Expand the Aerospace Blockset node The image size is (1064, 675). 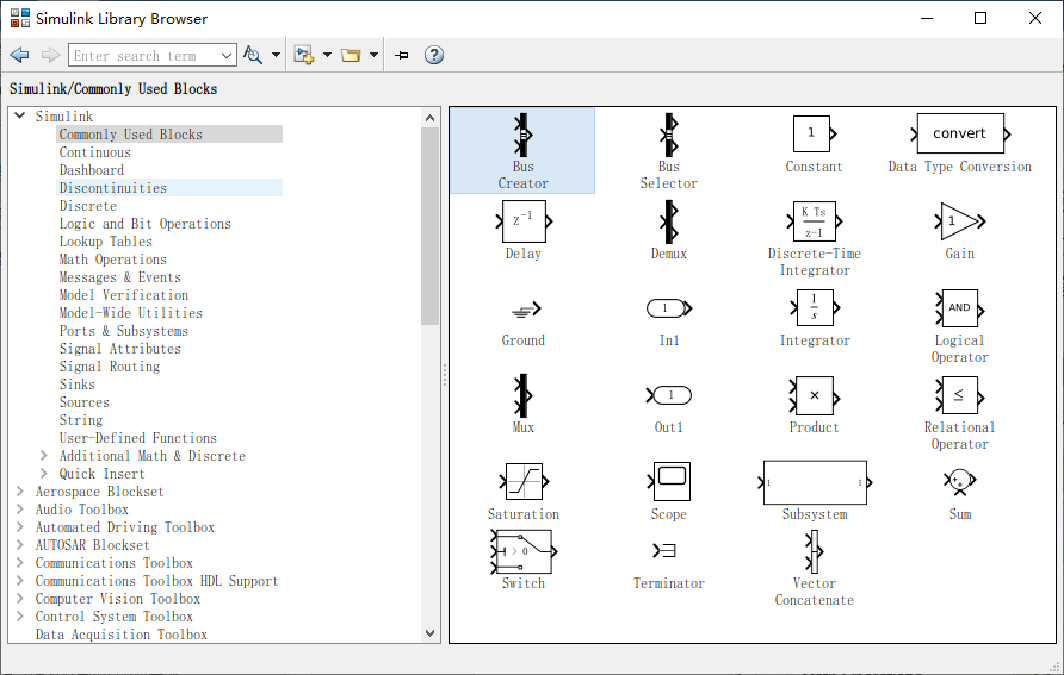click(21, 491)
